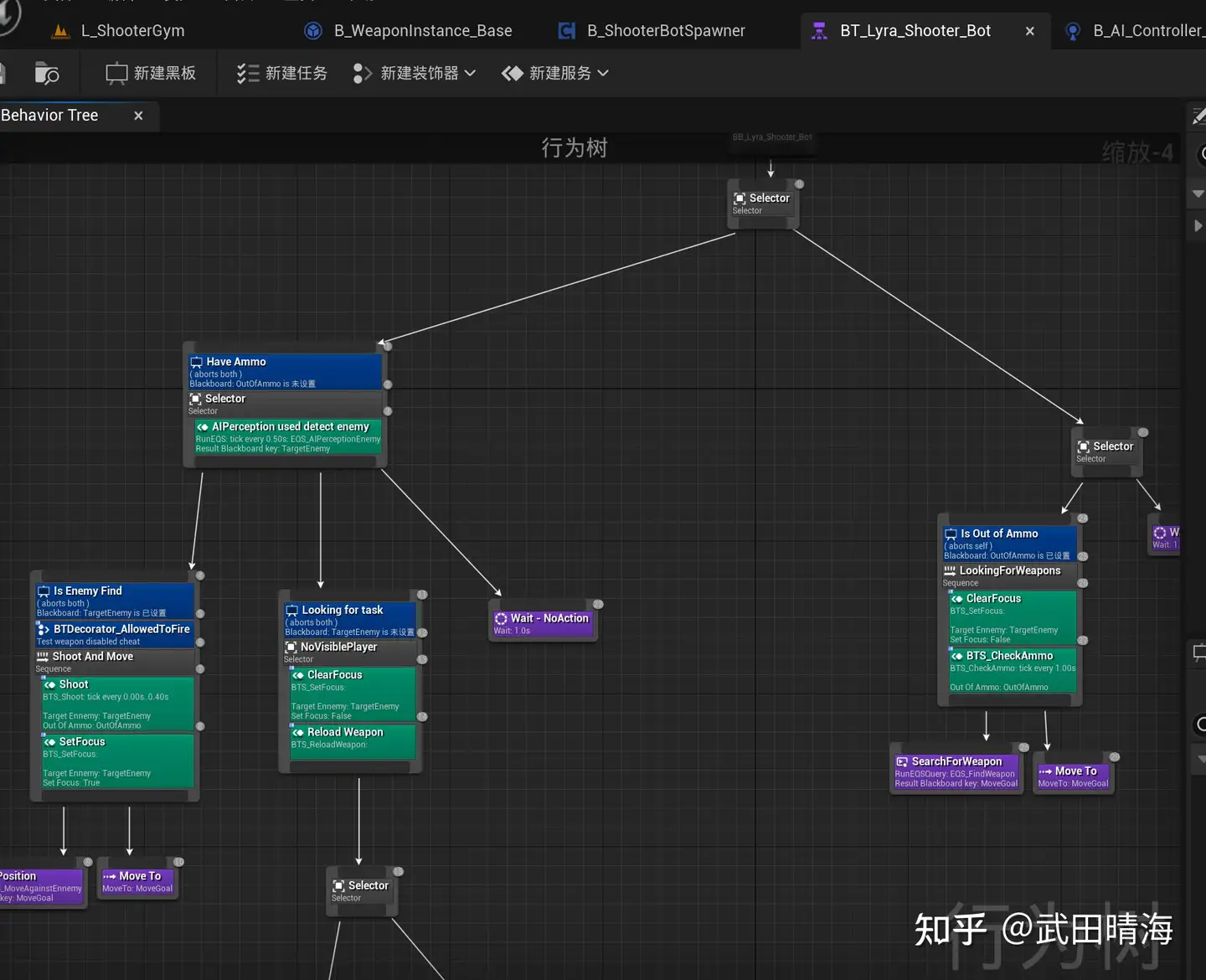Viewport: 1206px width, 980px height.
Task: Click the AIPerception service icon
Action: (x=203, y=427)
